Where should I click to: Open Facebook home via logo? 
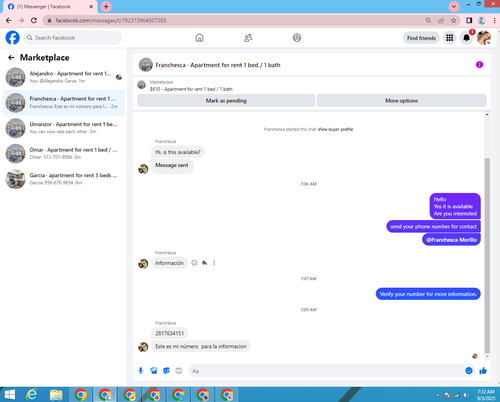(x=13, y=38)
